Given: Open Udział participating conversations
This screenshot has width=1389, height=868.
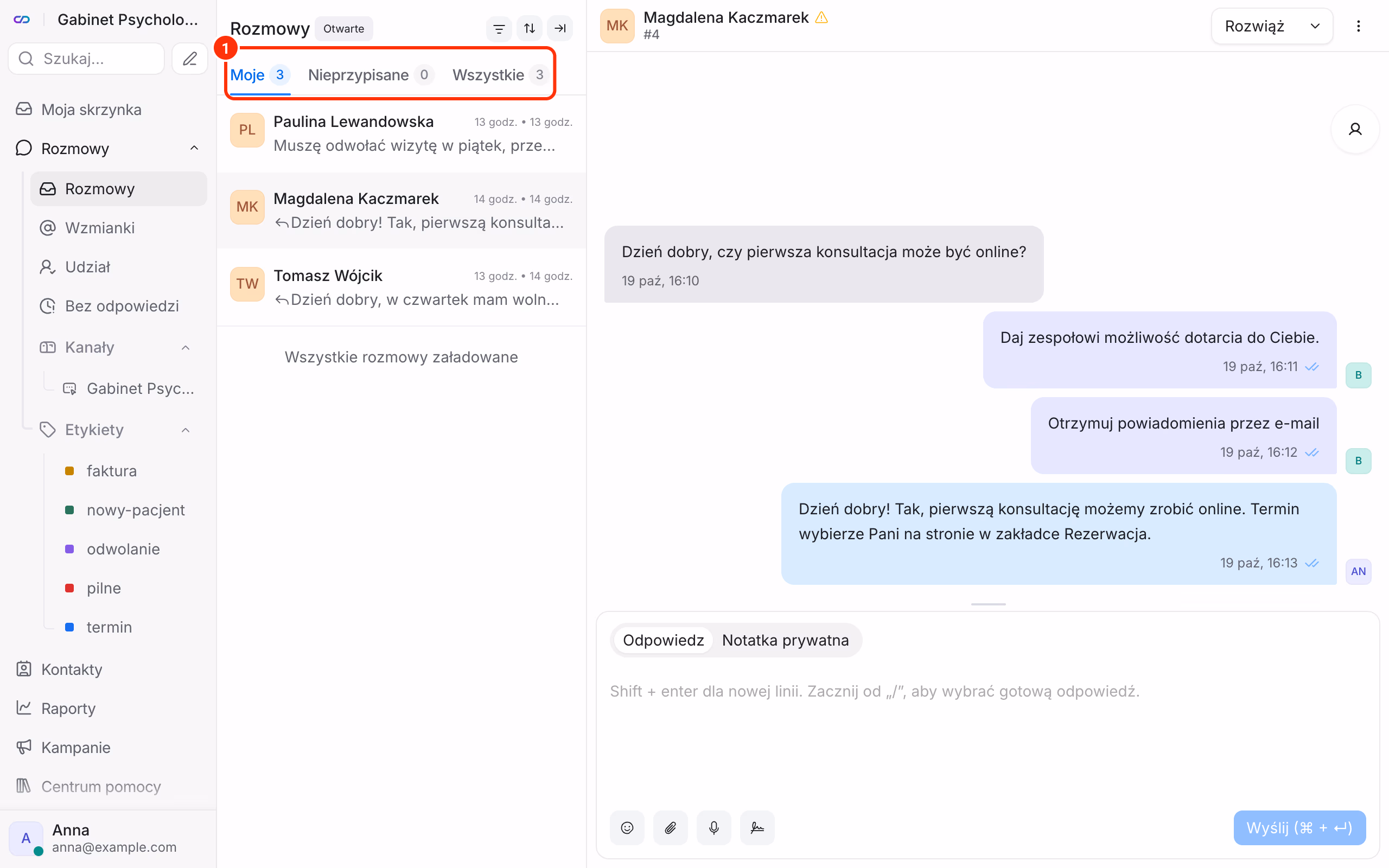Looking at the screenshot, I should pos(119,267).
